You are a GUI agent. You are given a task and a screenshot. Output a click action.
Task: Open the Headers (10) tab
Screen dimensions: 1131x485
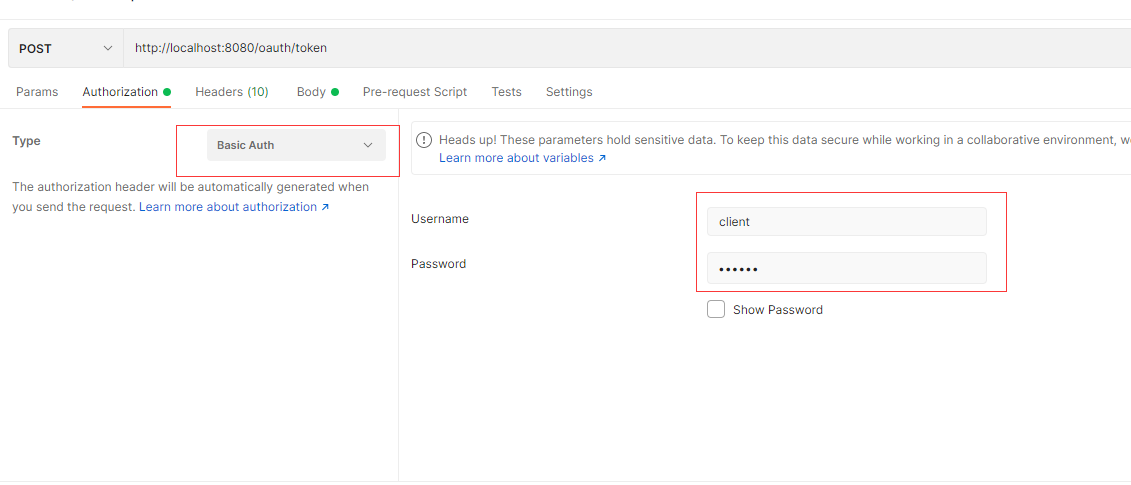(x=232, y=92)
